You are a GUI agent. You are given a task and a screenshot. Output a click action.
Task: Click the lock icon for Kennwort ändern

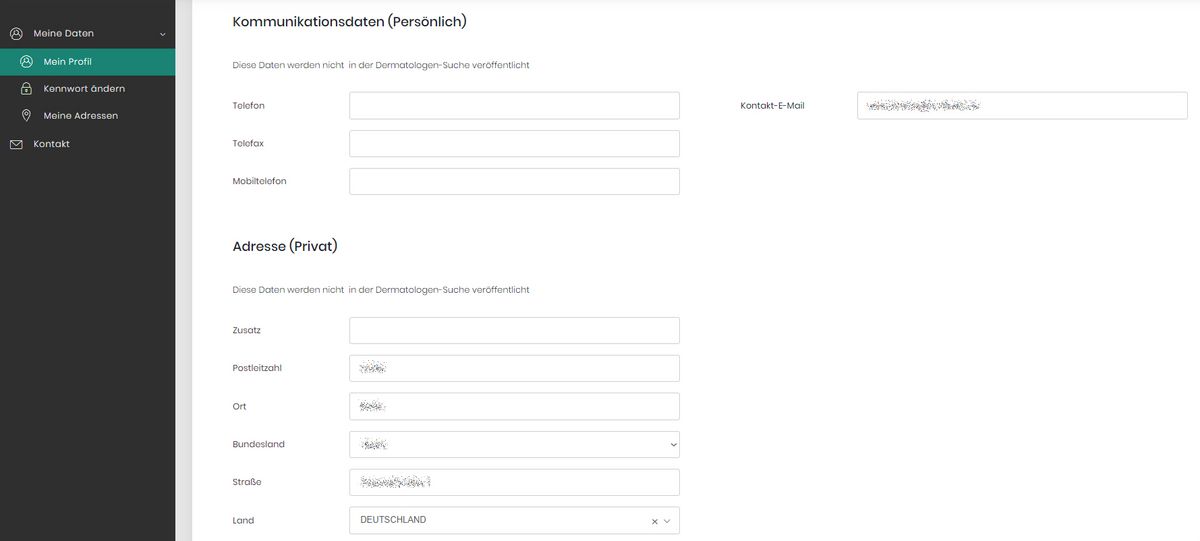(x=26, y=89)
